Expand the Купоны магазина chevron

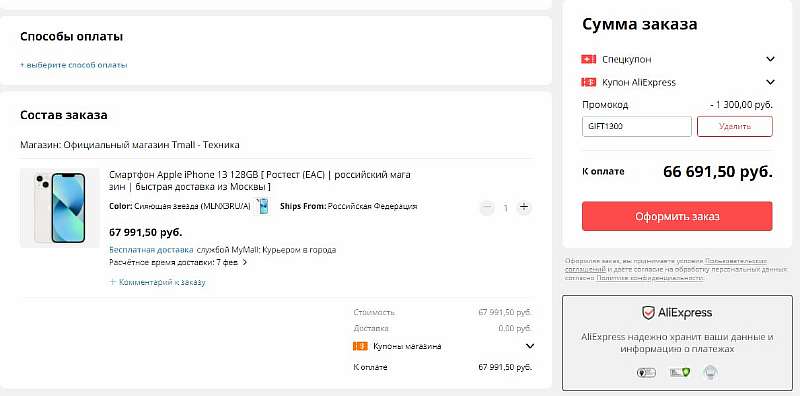[x=530, y=346]
